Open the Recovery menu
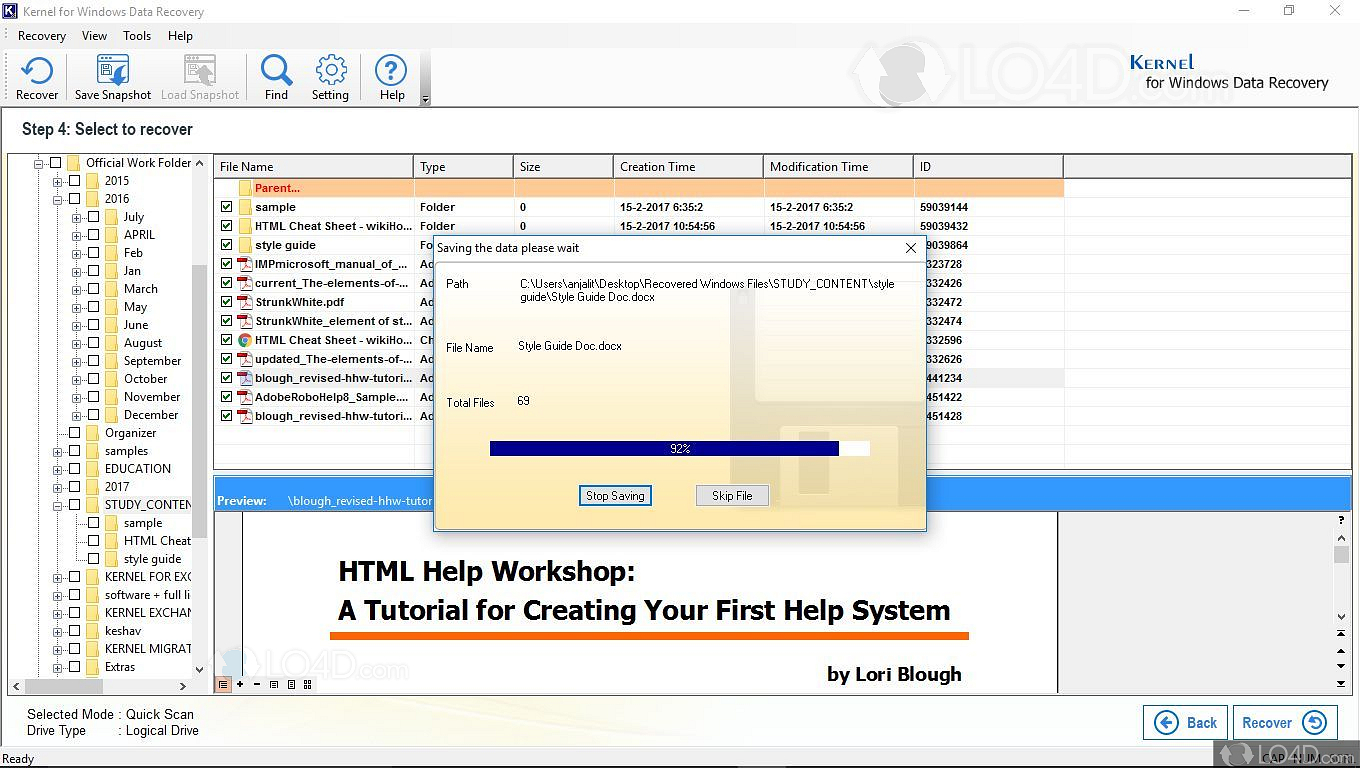Image resolution: width=1360 pixels, height=768 pixels. (42, 36)
